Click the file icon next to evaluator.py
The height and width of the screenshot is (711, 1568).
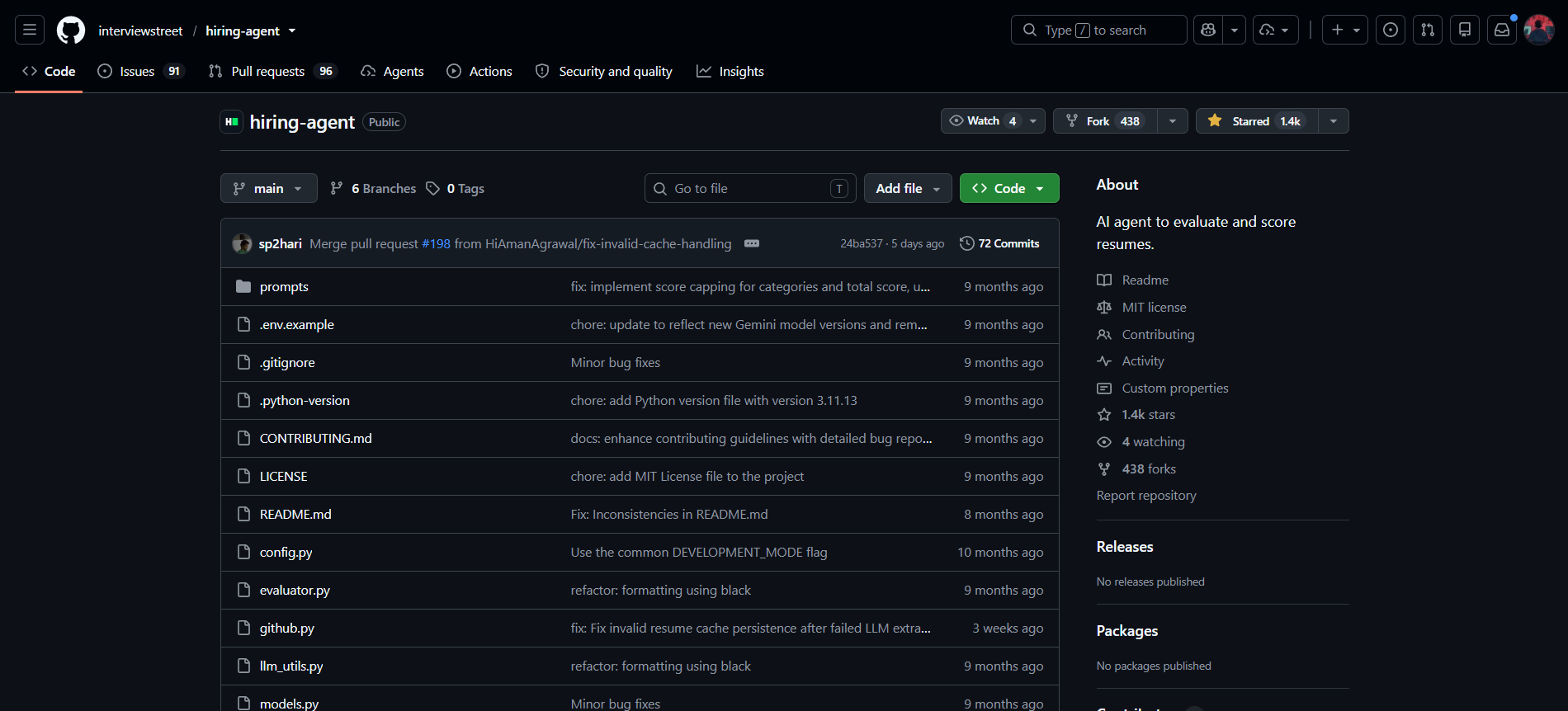click(243, 591)
